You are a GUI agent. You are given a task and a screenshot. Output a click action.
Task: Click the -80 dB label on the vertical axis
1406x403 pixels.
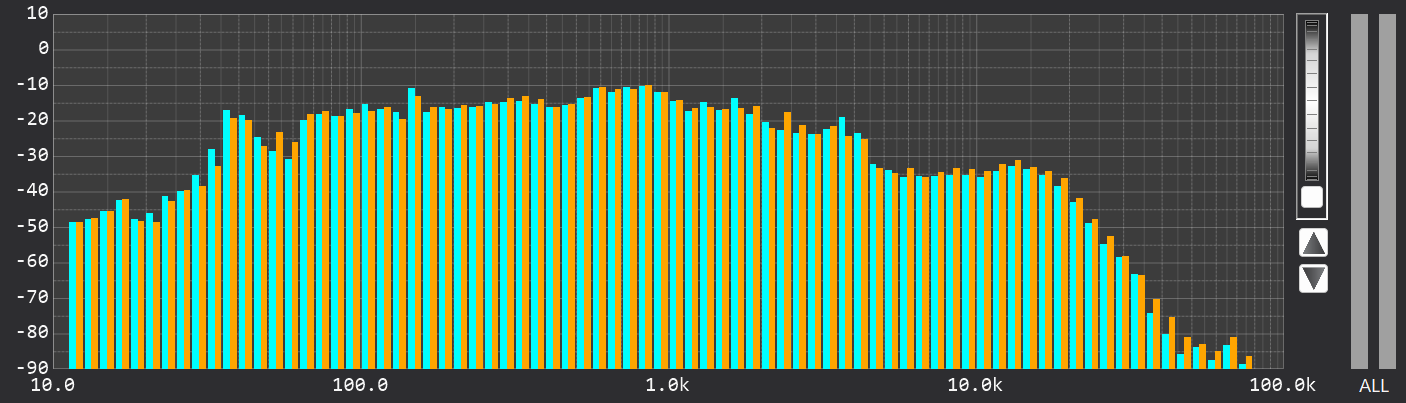pos(34,333)
